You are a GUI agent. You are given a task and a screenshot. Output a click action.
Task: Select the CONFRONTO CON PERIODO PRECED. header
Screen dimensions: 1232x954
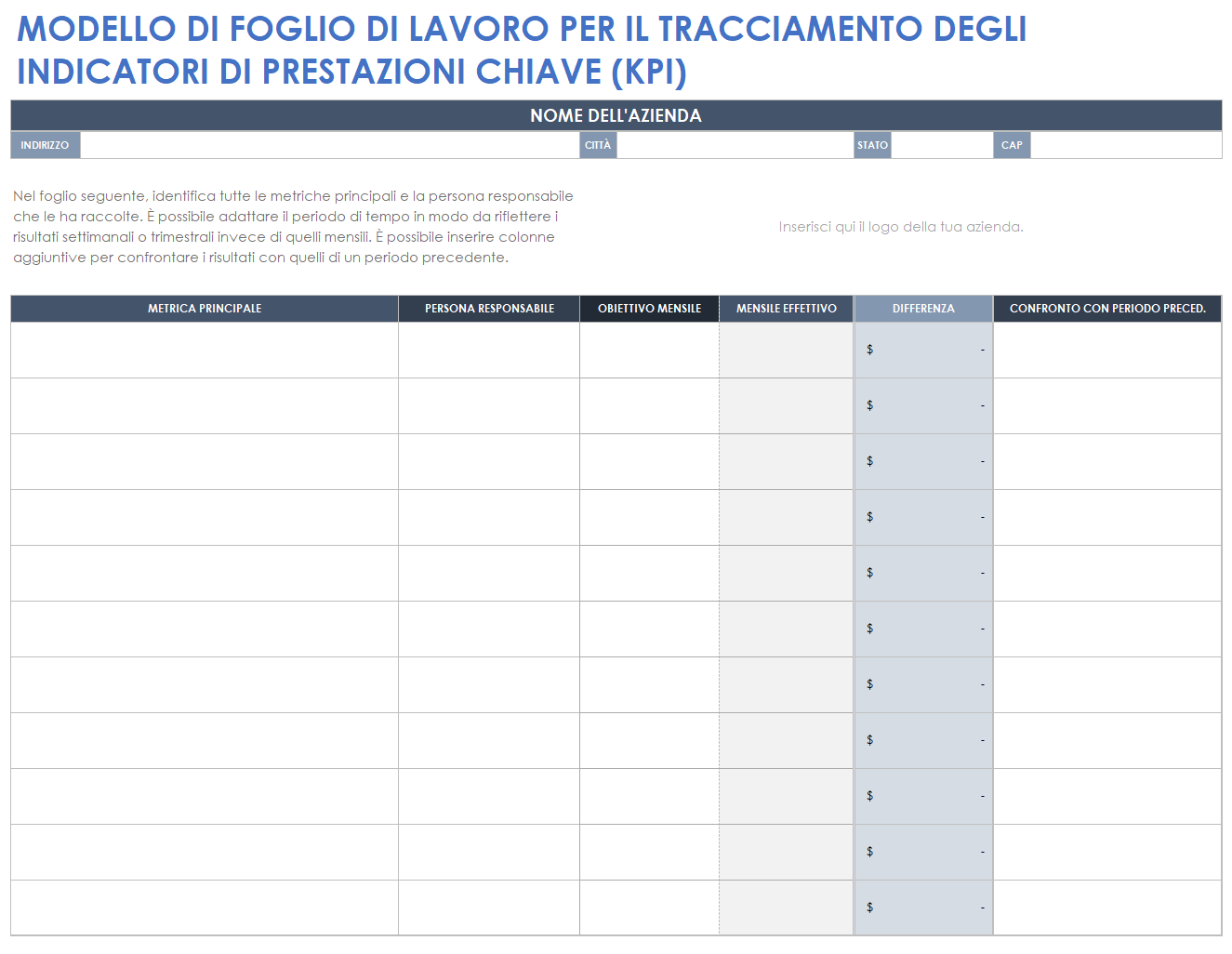[x=1107, y=309]
